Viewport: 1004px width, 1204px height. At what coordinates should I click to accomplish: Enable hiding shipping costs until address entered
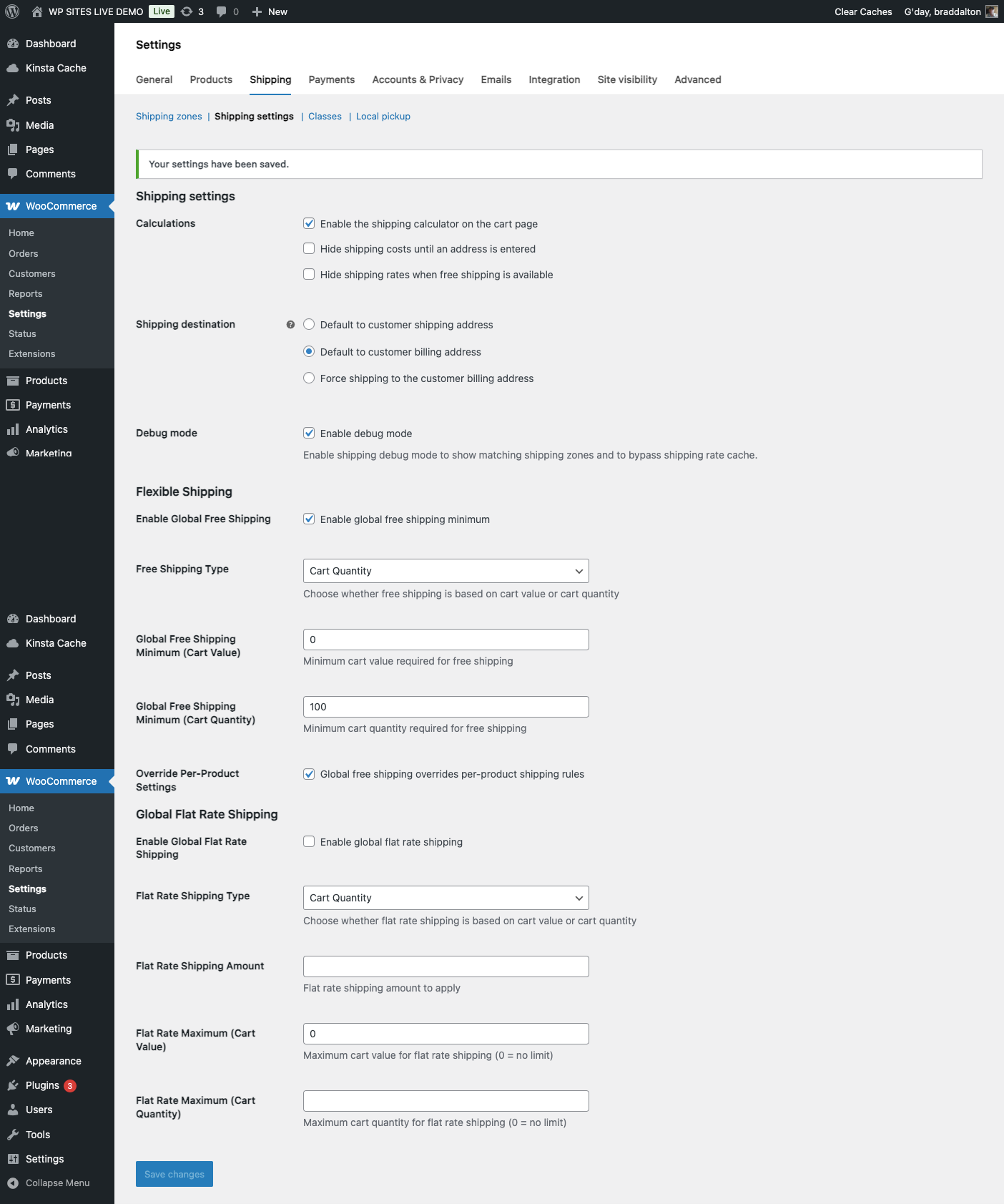click(309, 249)
